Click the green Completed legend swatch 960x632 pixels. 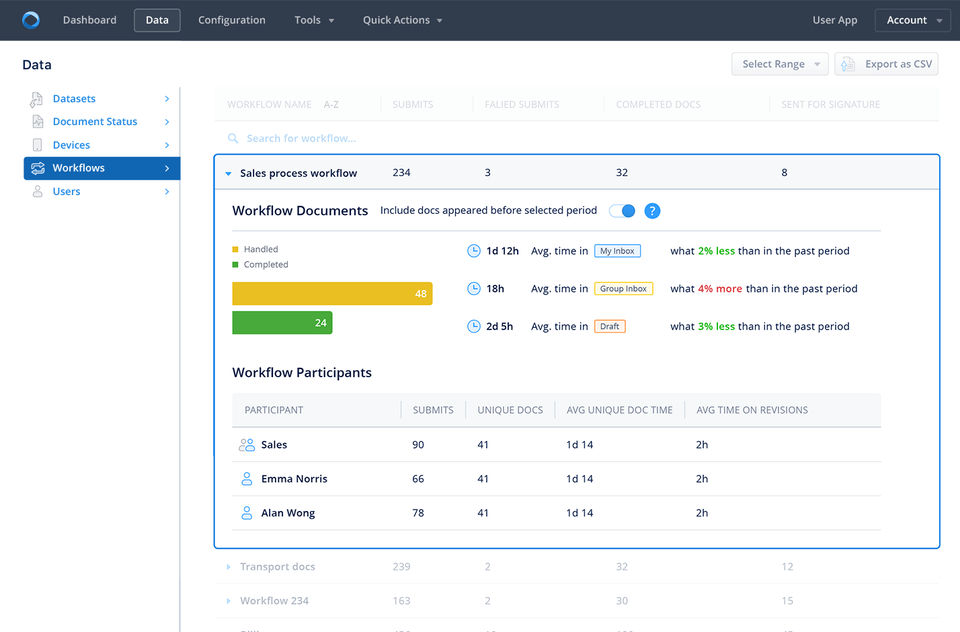[235, 265]
